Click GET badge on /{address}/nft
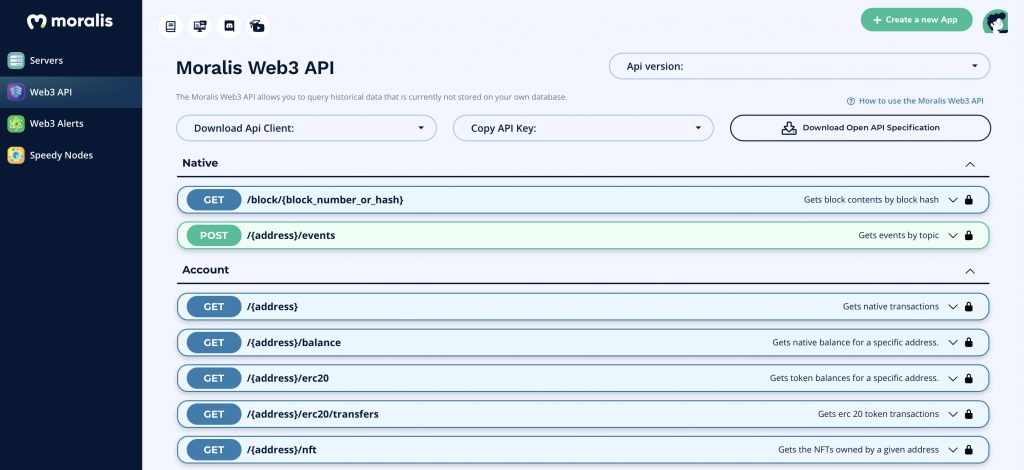This screenshot has width=1024, height=470. pyautogui.click(x=214, y=450)
